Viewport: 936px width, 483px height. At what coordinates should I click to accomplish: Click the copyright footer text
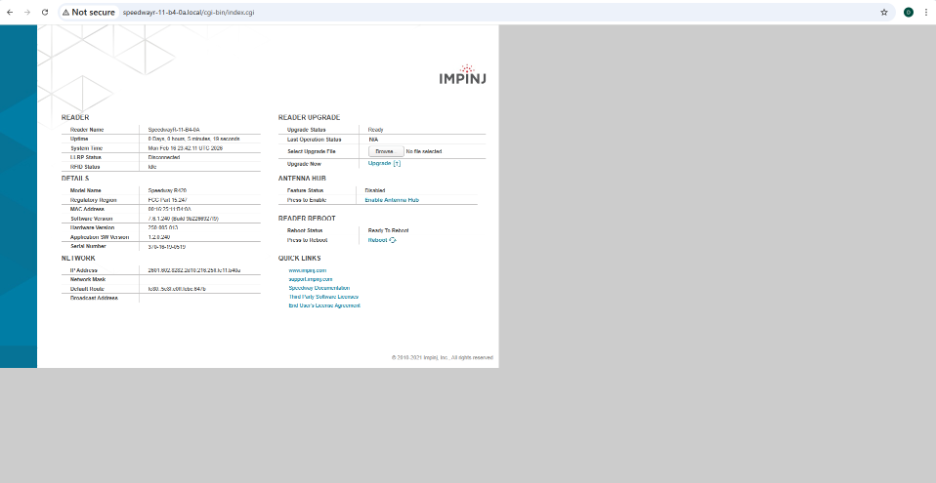coord(442,358)
